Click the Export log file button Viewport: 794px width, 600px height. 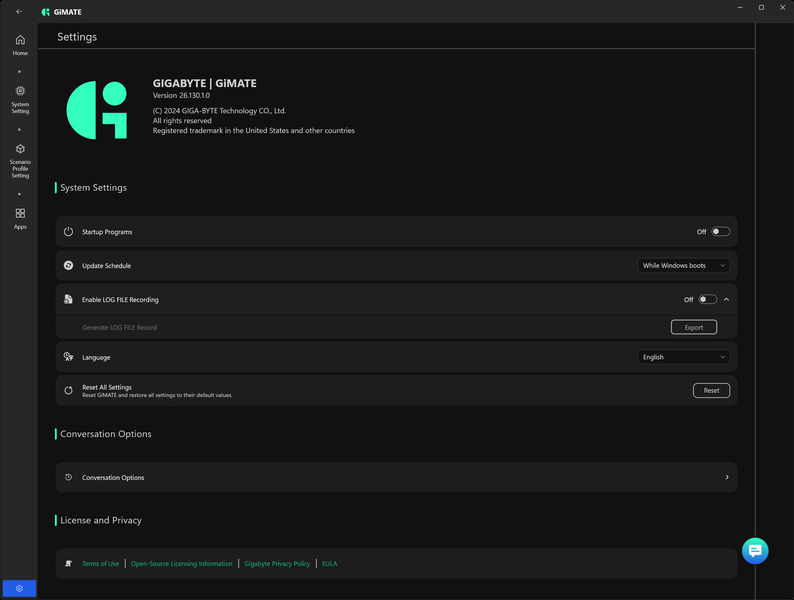click(x=694, y=327)
